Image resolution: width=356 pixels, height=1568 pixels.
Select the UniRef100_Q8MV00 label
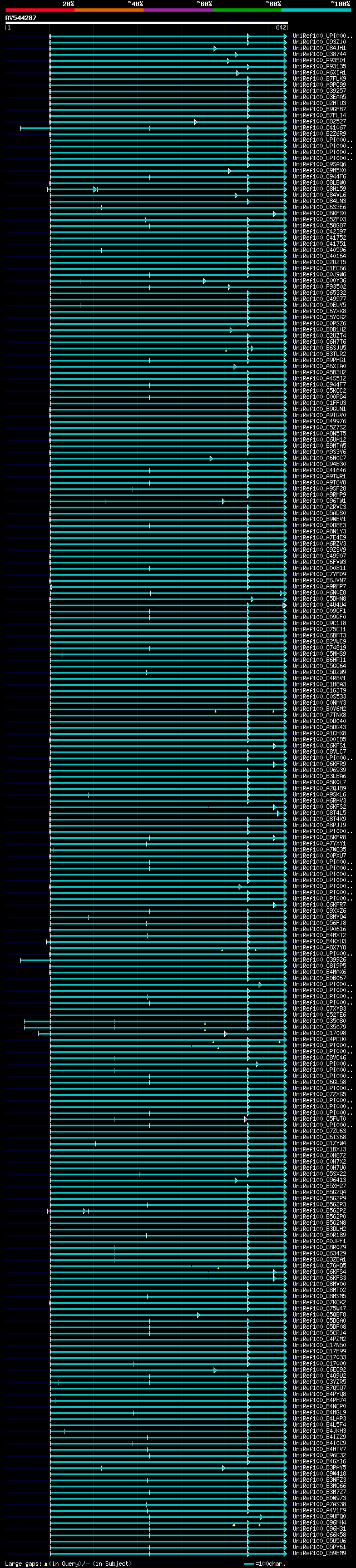pos(319,1284)
